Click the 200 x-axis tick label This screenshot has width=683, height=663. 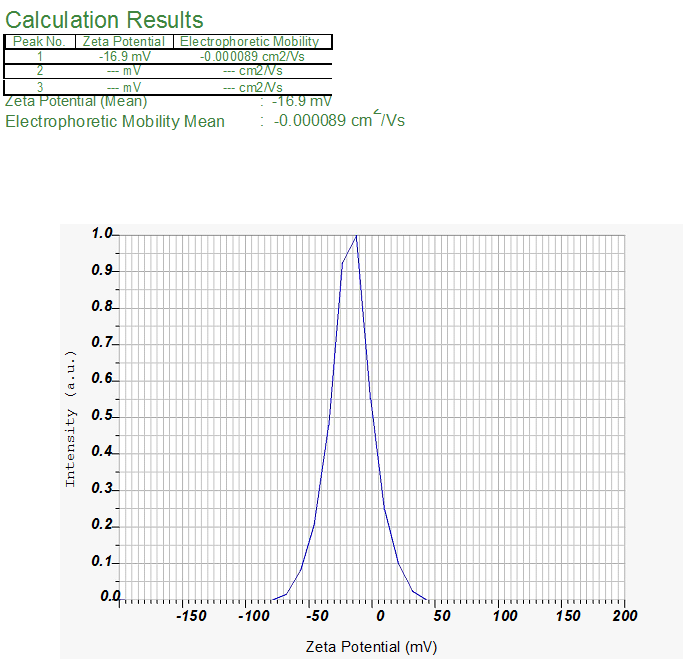pyautogui.click(x=624, y=616)
